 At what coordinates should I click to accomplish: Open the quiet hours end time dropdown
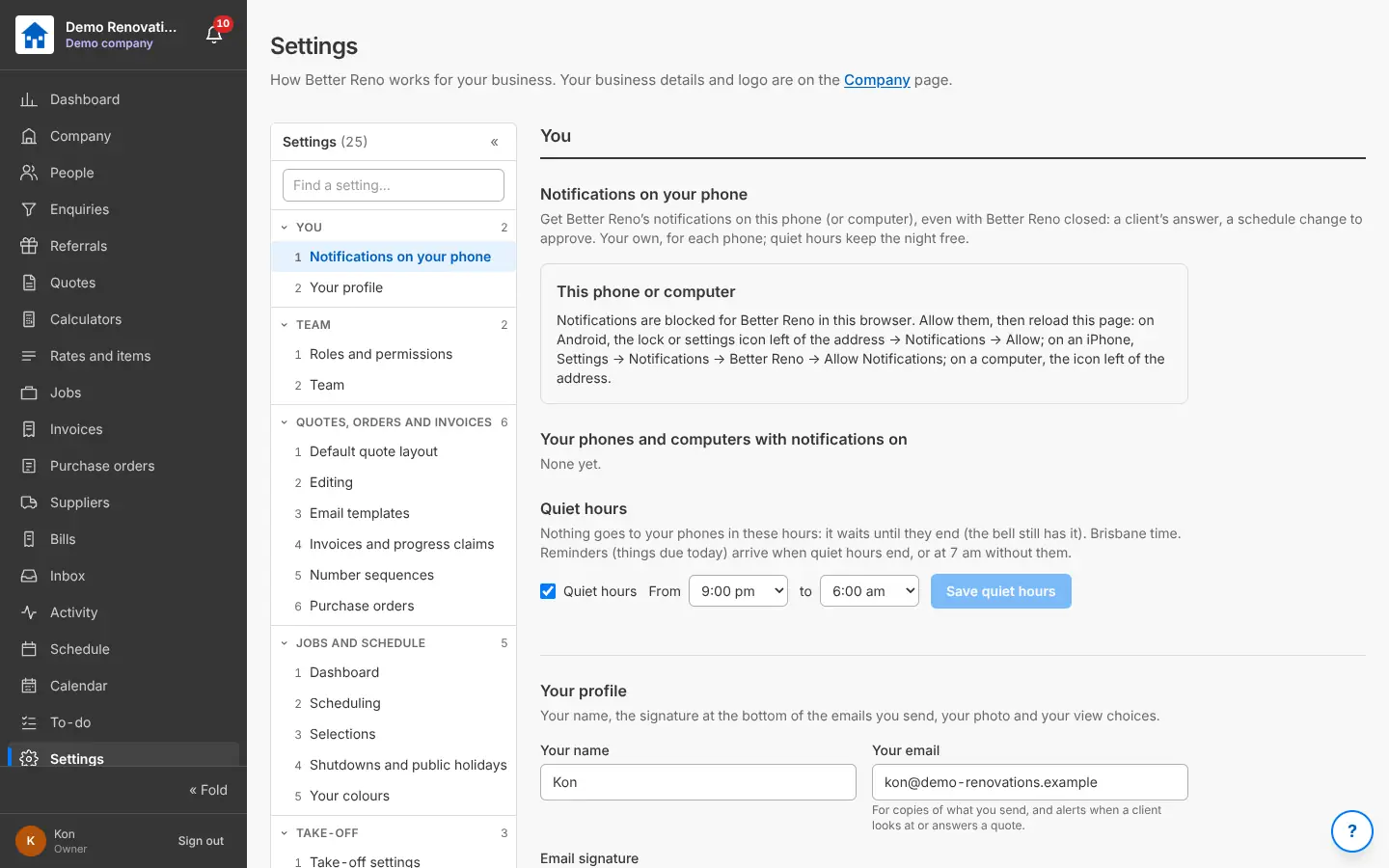869,591
